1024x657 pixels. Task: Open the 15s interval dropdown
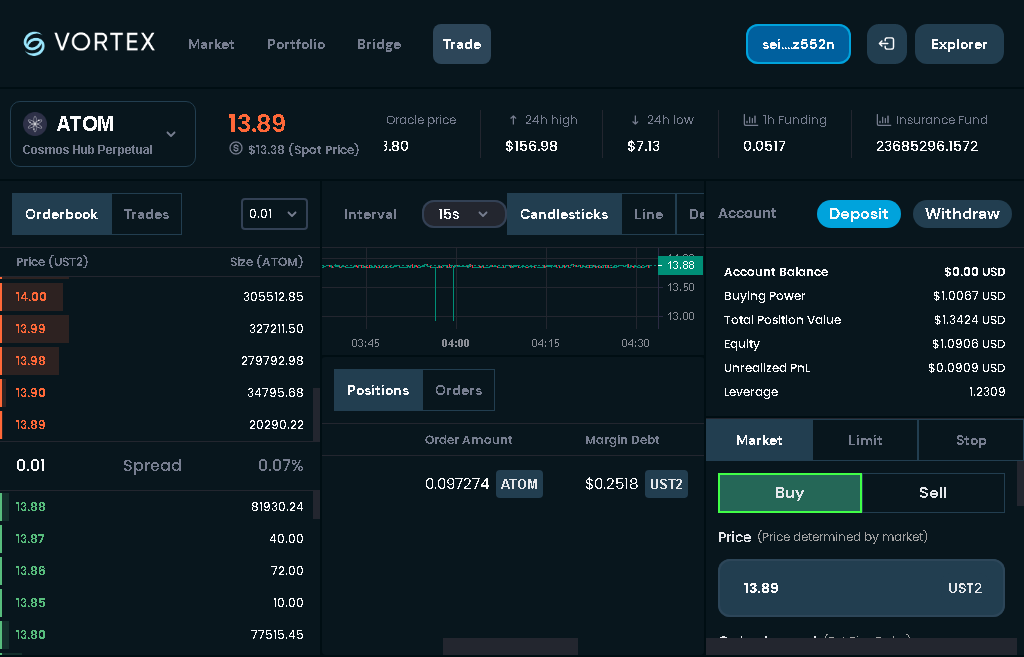pyautogui.click(x=464, y=214)
